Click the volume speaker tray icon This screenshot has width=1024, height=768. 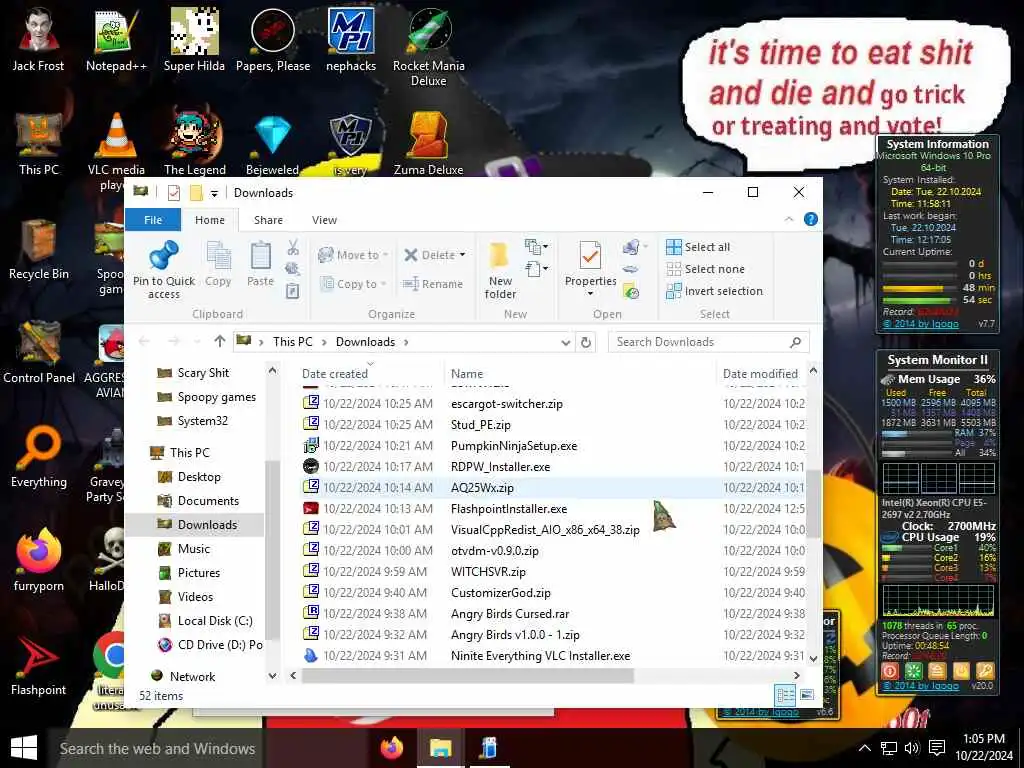point(912,748)
